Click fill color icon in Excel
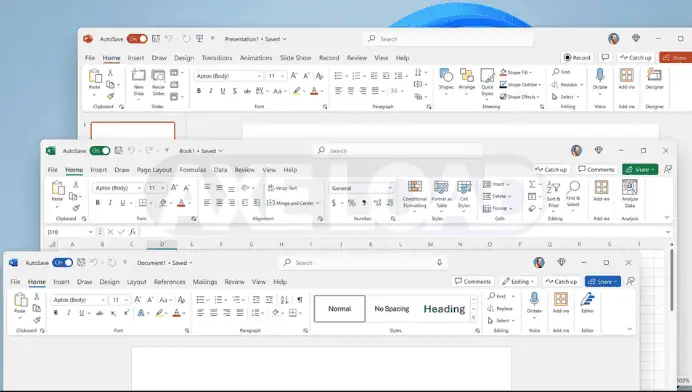The image size is (692, 392). click(163, 203)
